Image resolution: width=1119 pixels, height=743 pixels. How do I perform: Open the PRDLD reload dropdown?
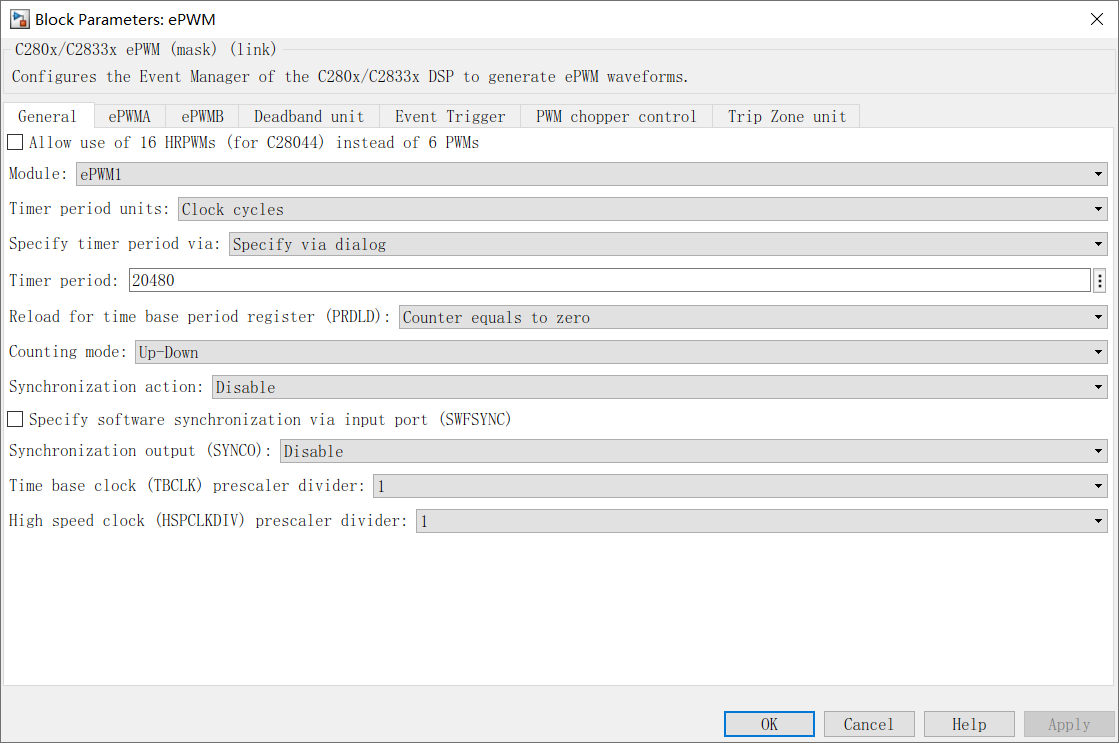coord(753,317)
